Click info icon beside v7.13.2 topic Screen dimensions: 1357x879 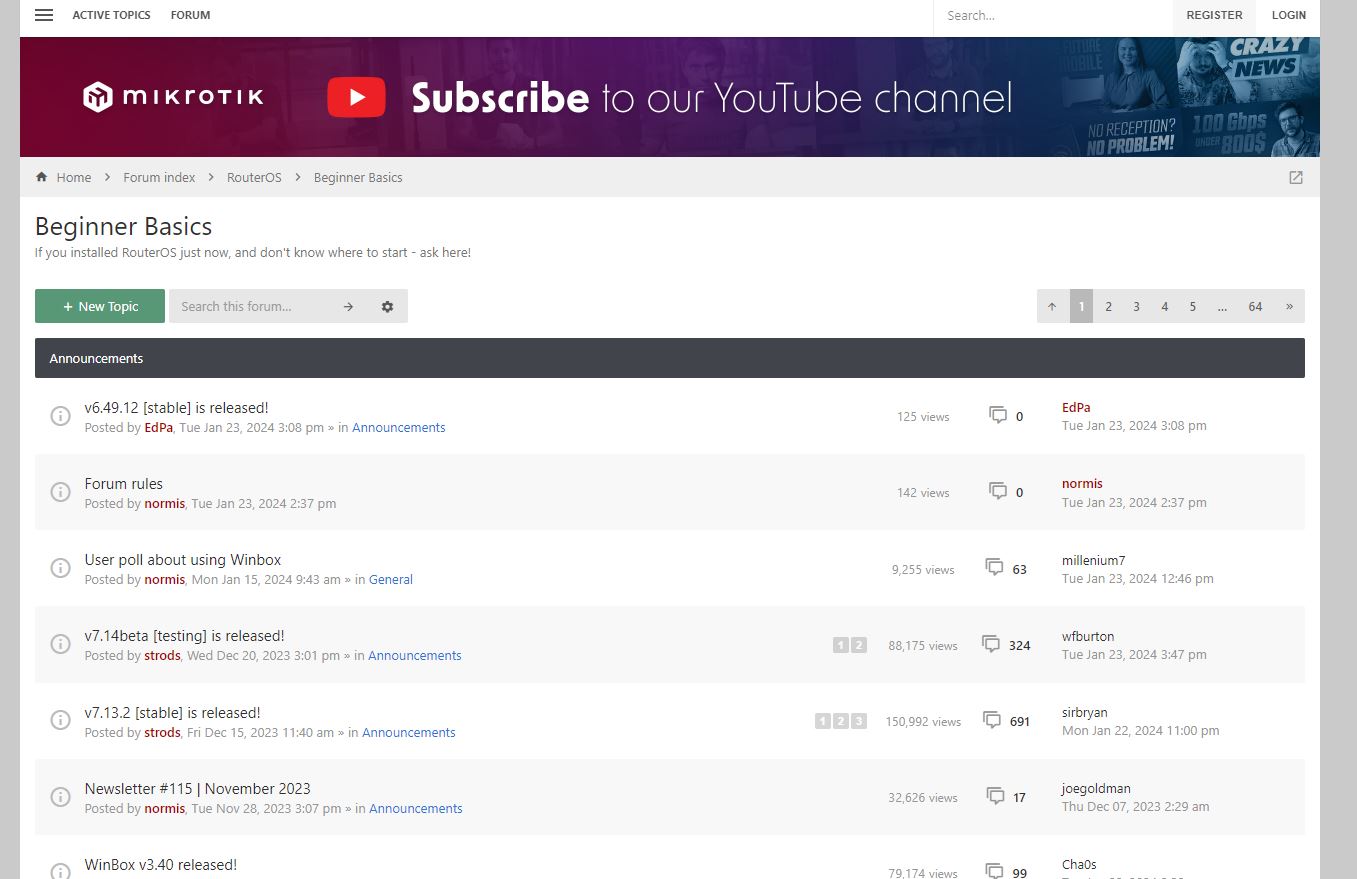pyautogui.click(x=60, y=721)
